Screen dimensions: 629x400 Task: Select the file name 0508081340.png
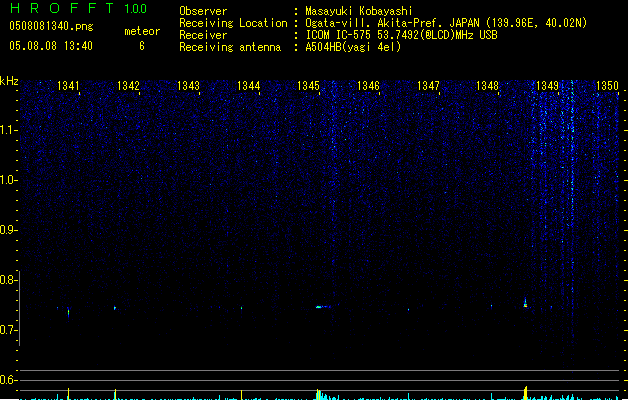pyautogui.click(x=51, y=26)
